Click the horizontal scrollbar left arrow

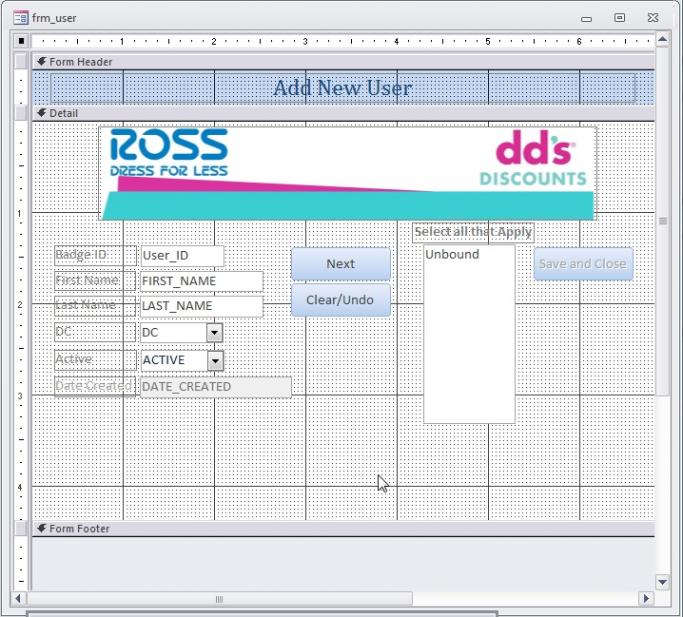coord(18,598)
